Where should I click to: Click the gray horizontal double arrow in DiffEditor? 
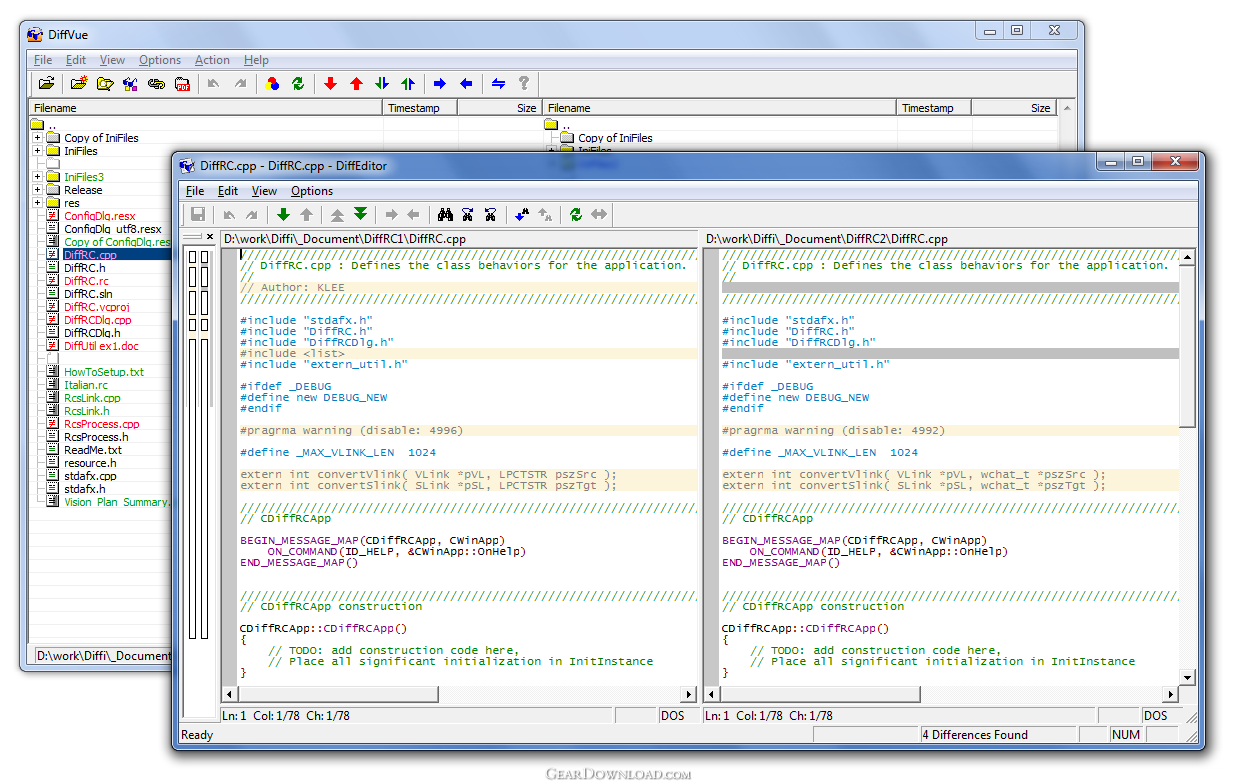tap(599, 214)
